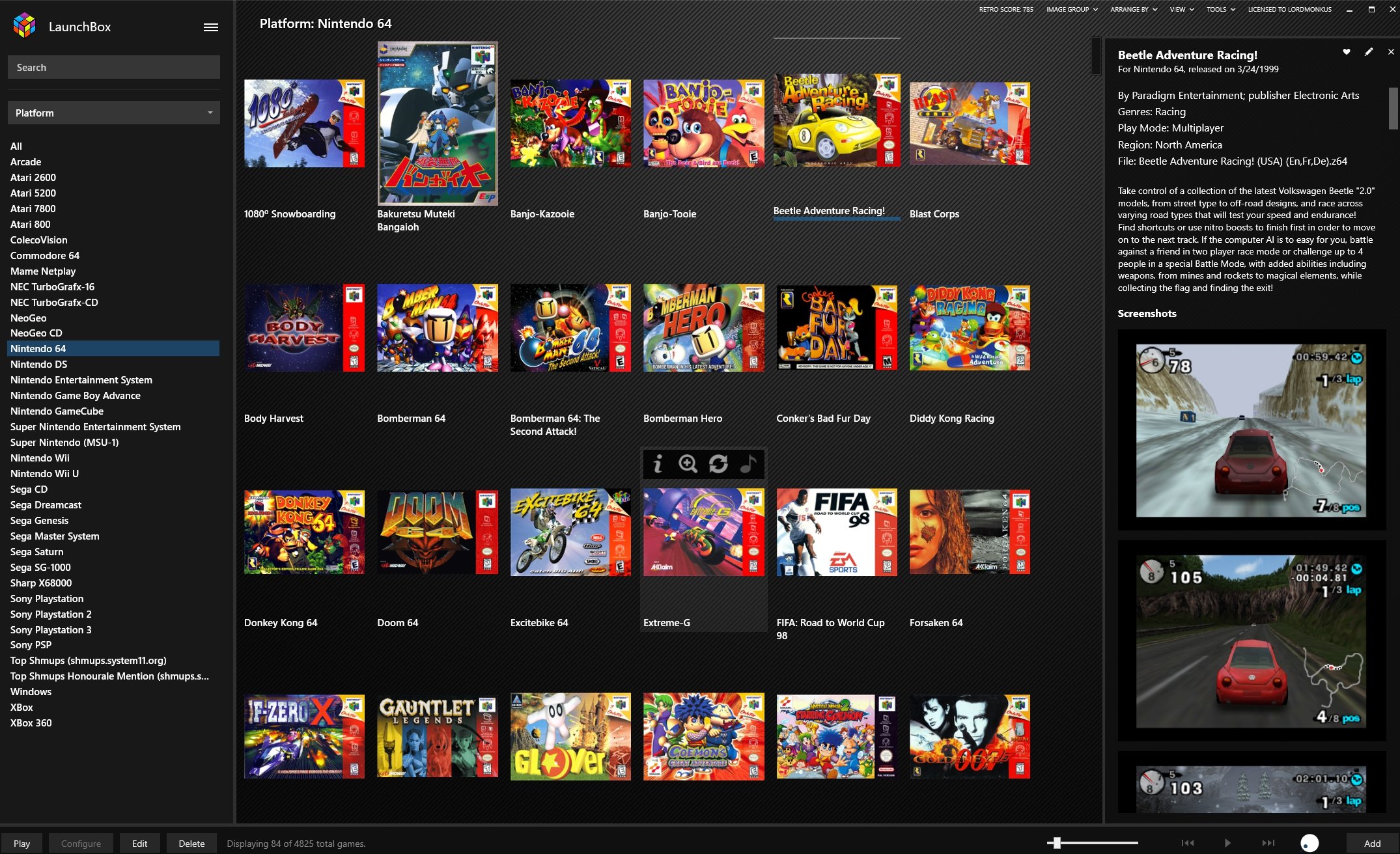The height and width of the screenshot is (854, 1400).
Task: Adjust the box art size slider
Action: pyautogui.click(x=1093, y=843)
